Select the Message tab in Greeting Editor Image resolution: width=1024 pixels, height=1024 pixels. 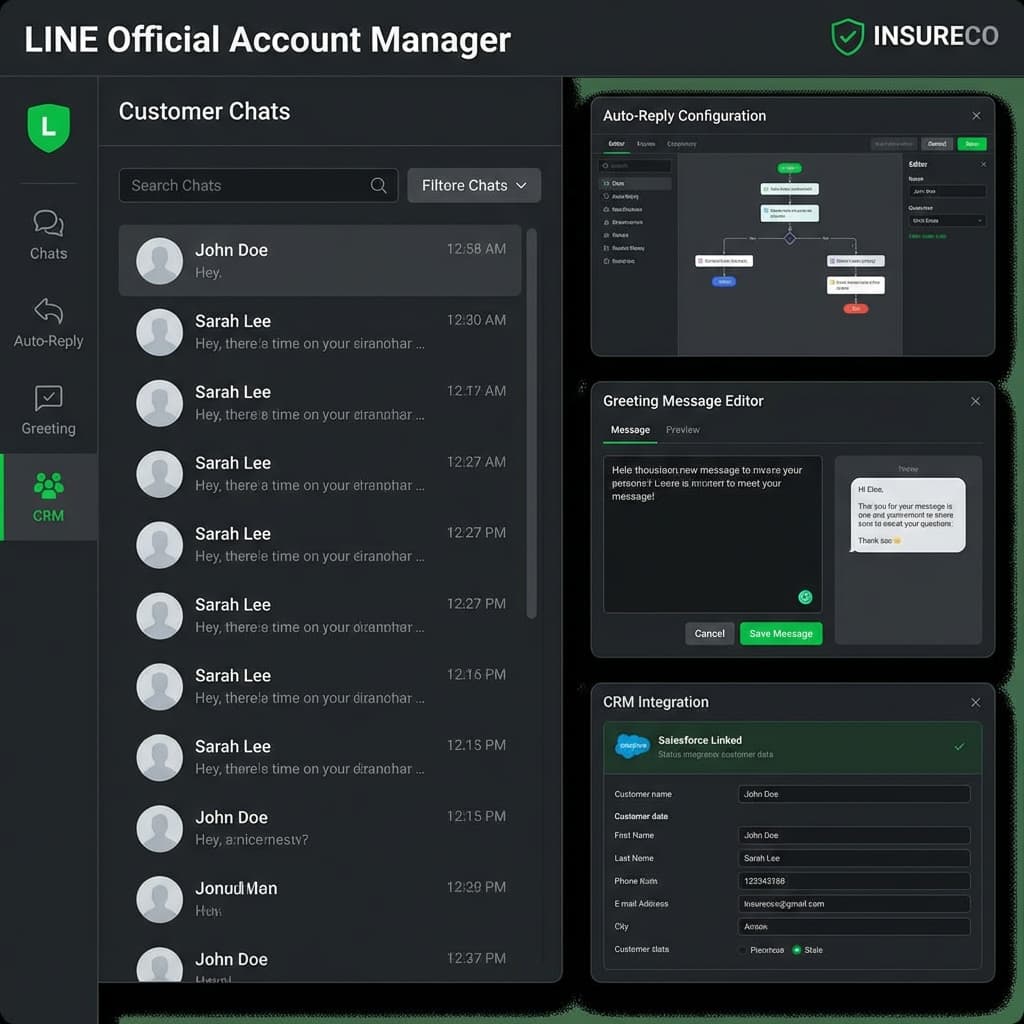pos(630,430)
